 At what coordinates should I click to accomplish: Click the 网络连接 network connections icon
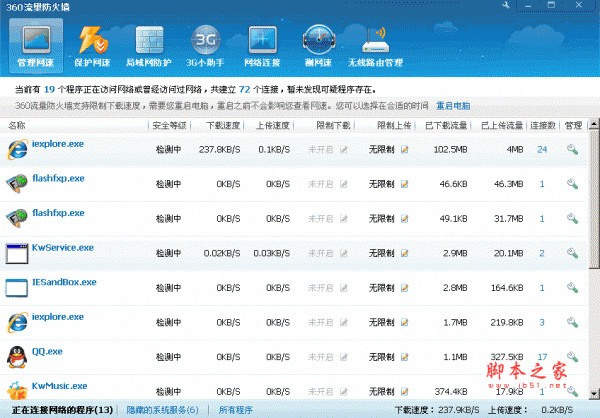tap(264, 48)
